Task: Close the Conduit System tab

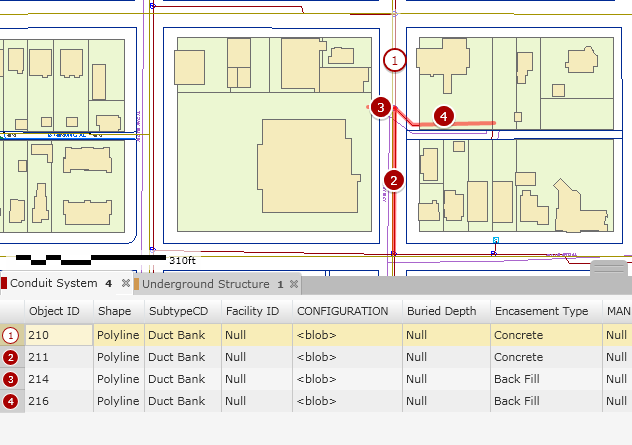Action: coord(125,284)
